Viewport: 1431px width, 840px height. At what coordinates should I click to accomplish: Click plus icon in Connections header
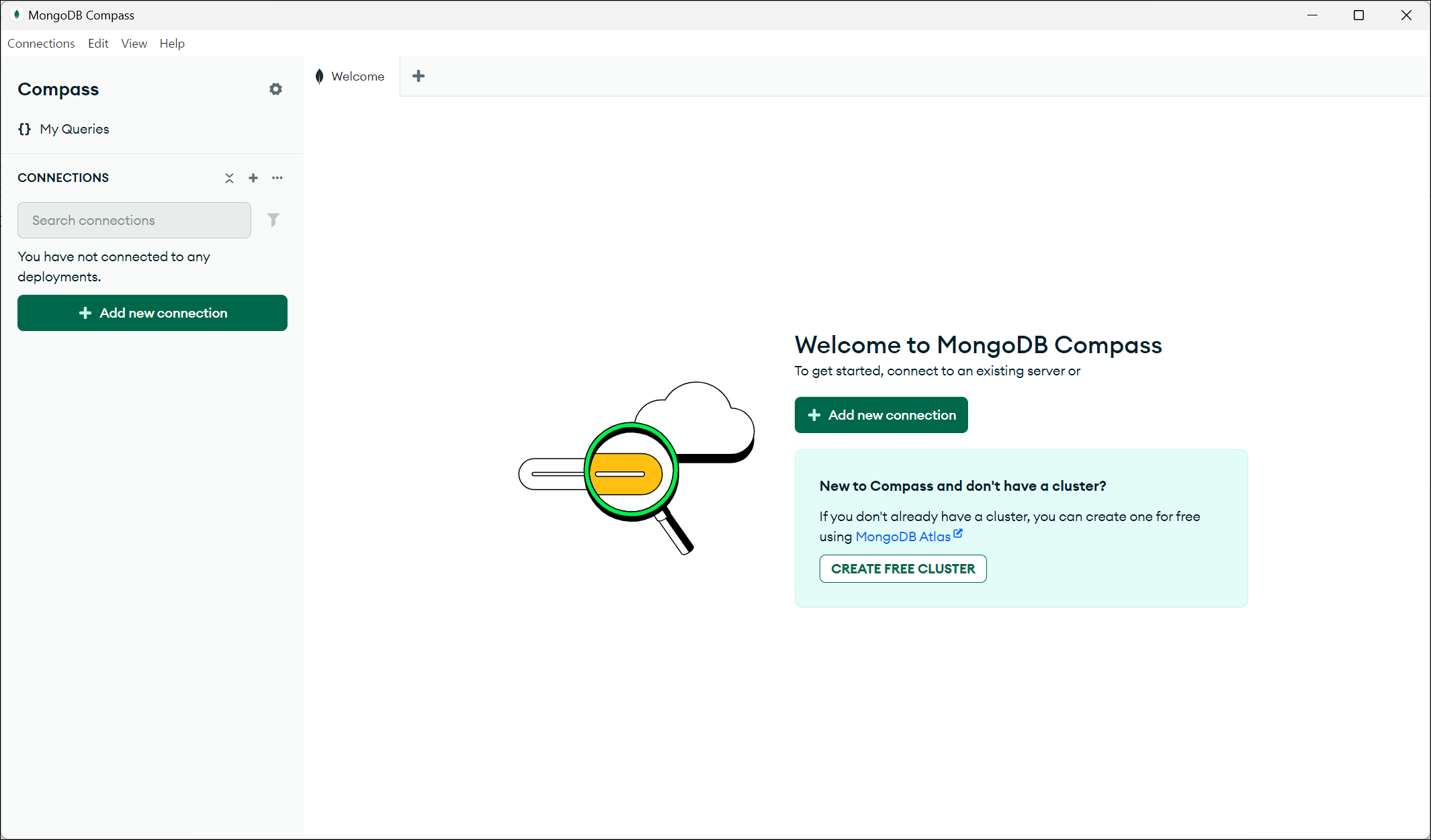pyautogui.click(x=253, y=178)
